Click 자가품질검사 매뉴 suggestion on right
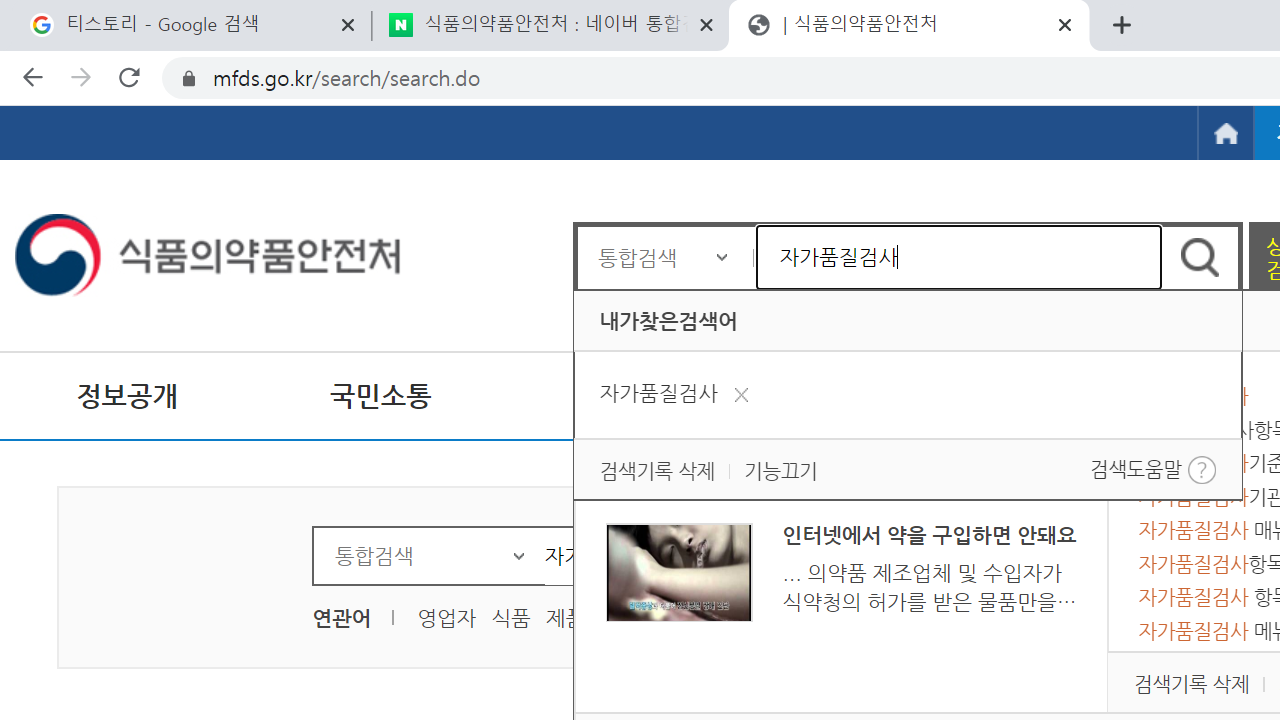This screenshot has width=1280, height=720. pyautogui.click(x=1209, y=530)
